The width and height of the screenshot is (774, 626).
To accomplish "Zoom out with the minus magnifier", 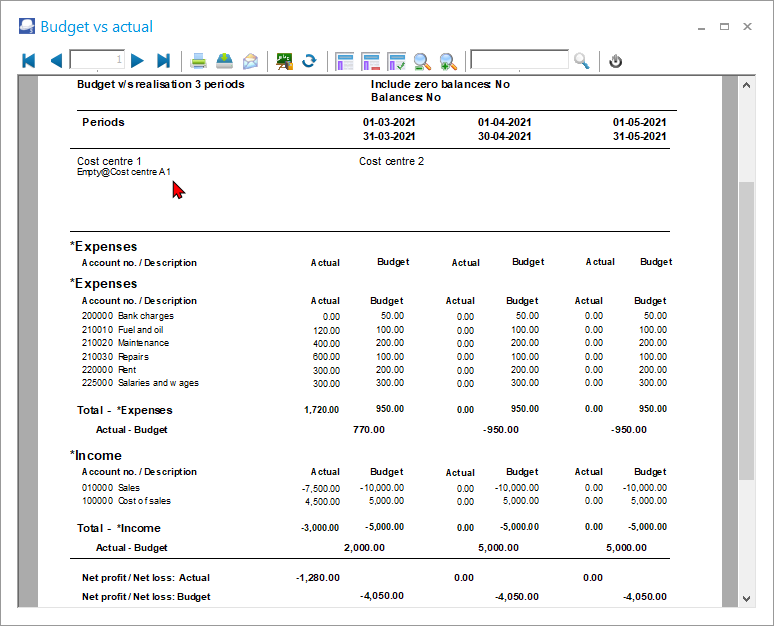I will pos(422,61).
